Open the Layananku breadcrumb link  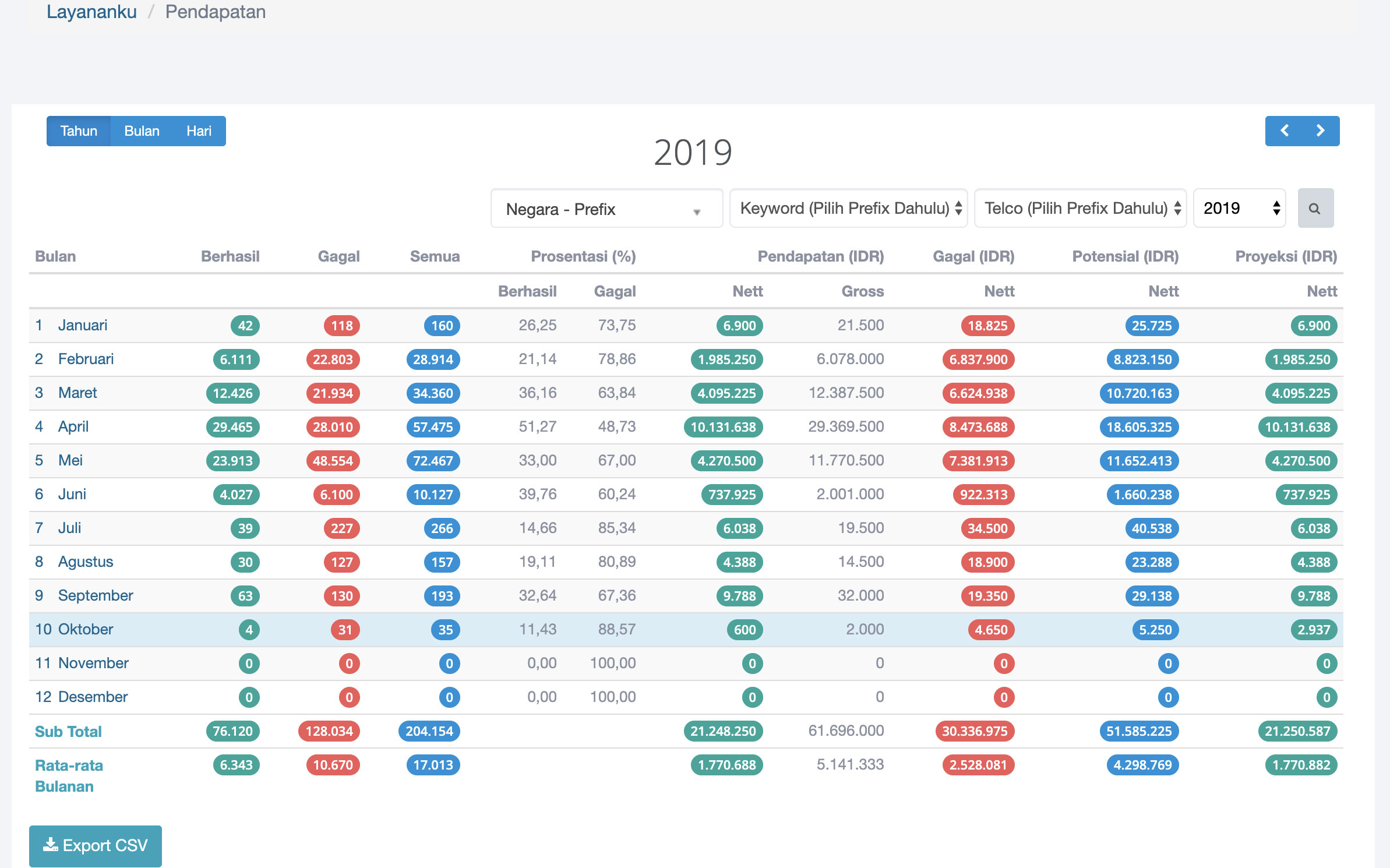91,12
